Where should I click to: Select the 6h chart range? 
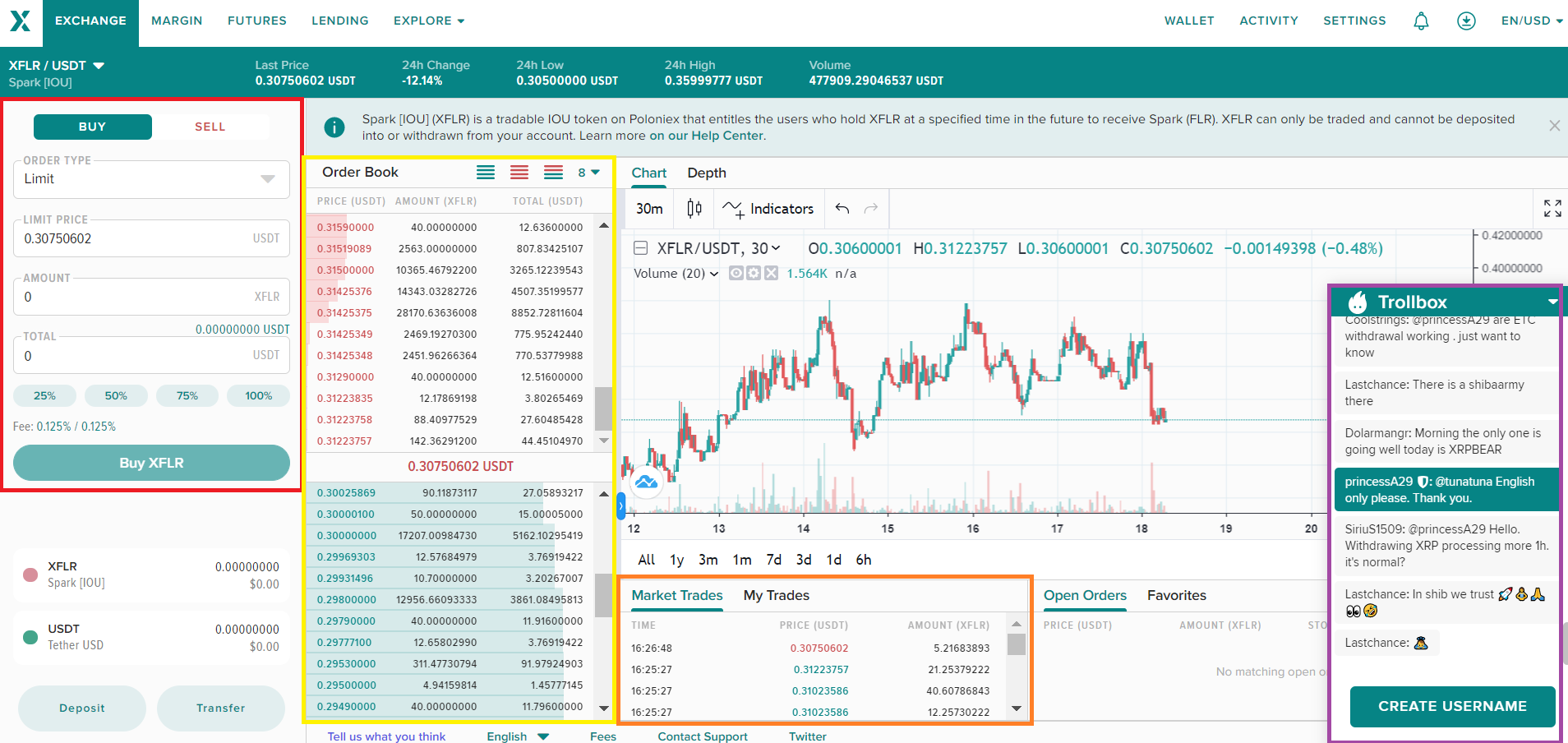(x=864, y=560)
